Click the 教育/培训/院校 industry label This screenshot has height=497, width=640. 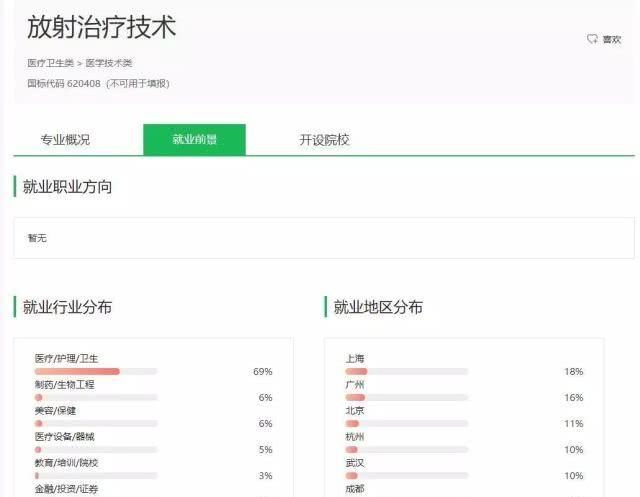[x=67, y=463]
